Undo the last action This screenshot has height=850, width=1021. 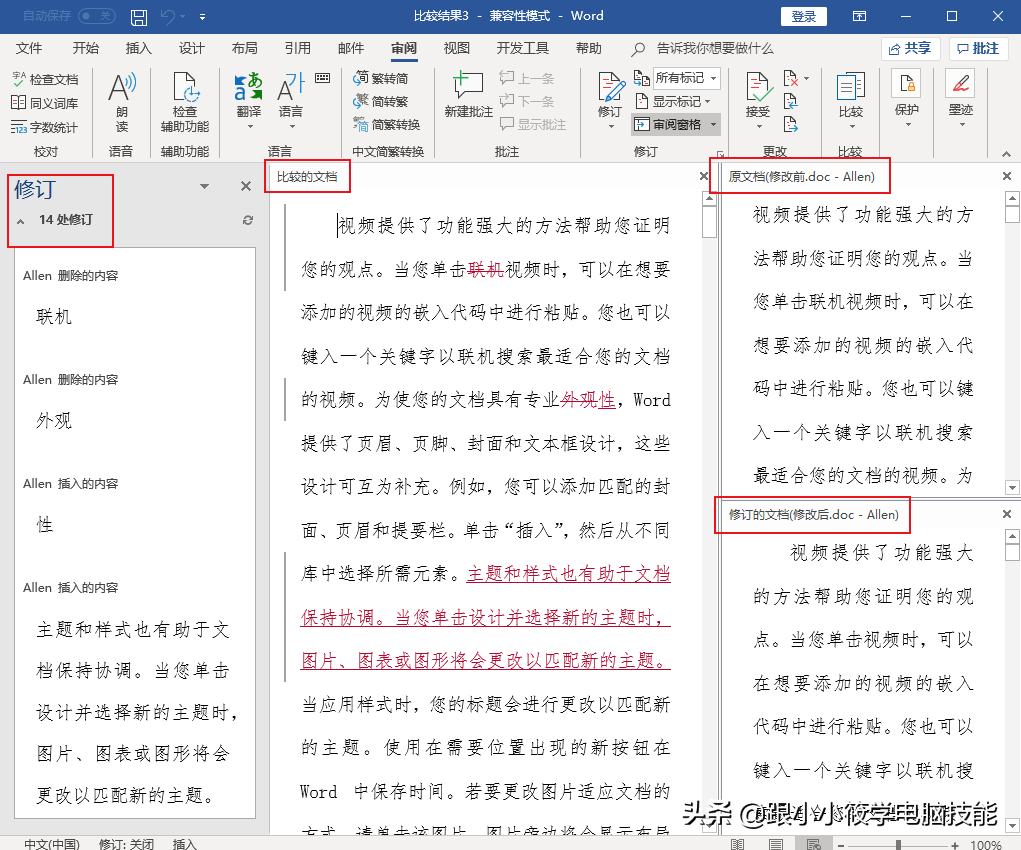(x=167, y=17)
